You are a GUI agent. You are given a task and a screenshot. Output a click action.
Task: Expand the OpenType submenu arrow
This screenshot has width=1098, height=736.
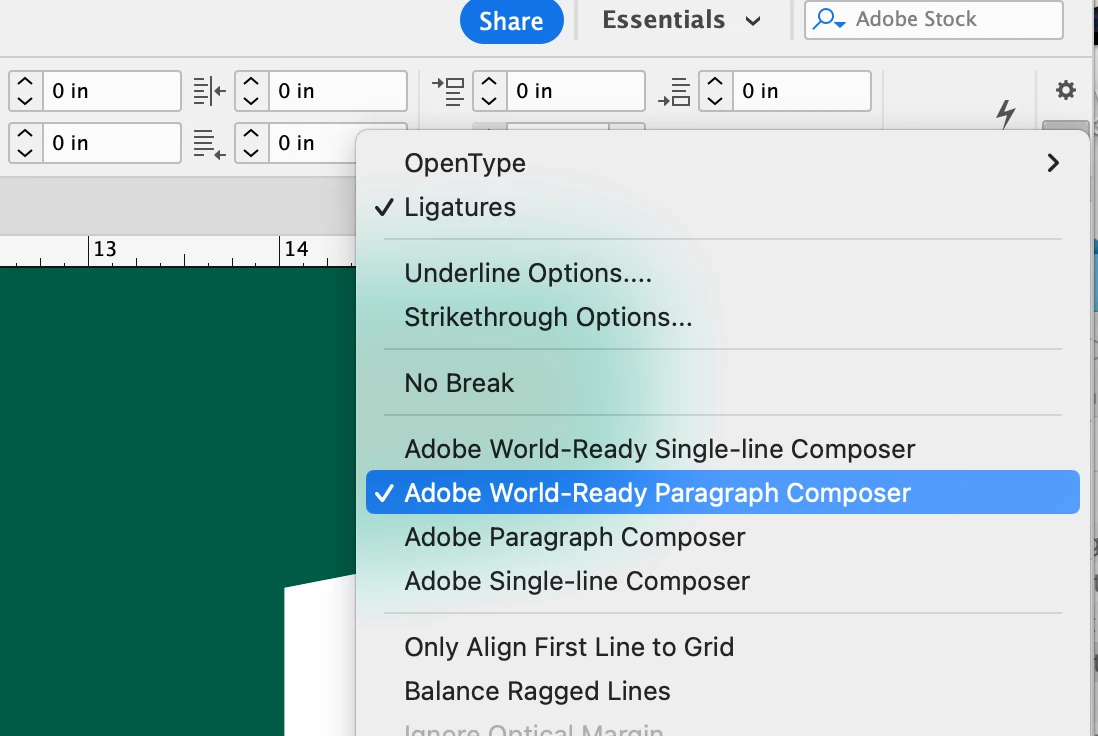1052,163
